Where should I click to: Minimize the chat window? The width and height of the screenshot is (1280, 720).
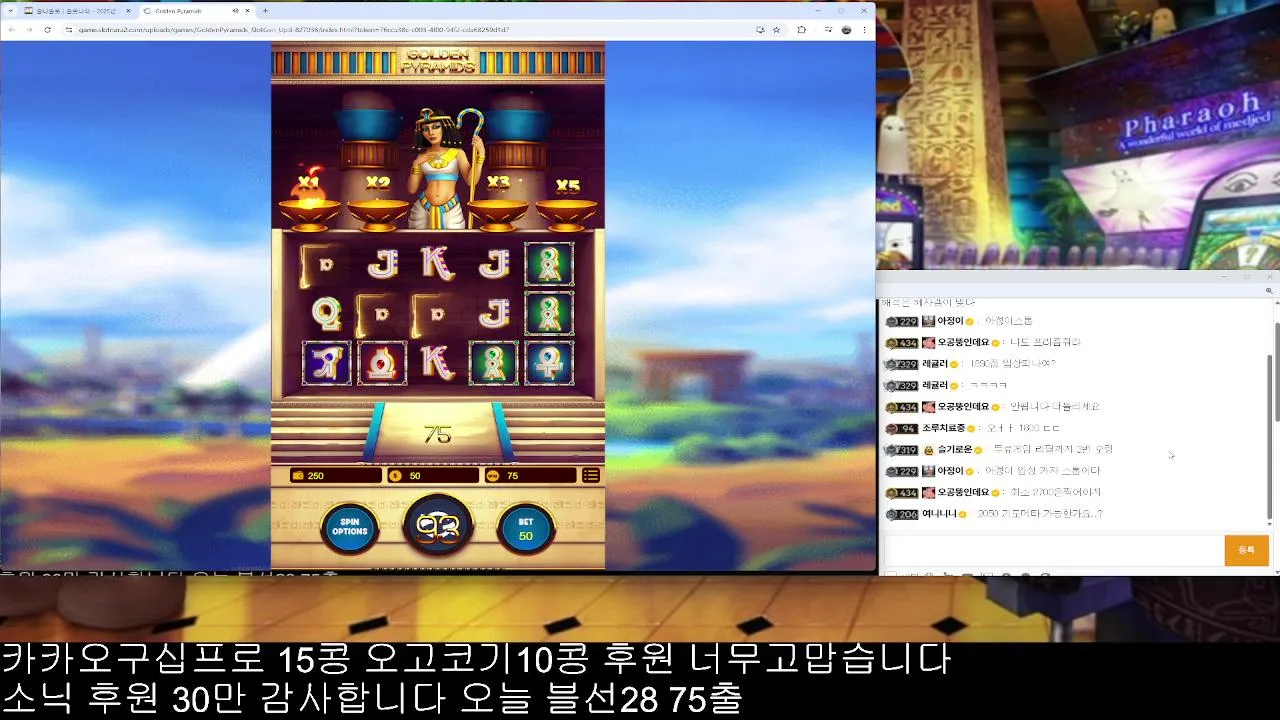pos(1222,276)
